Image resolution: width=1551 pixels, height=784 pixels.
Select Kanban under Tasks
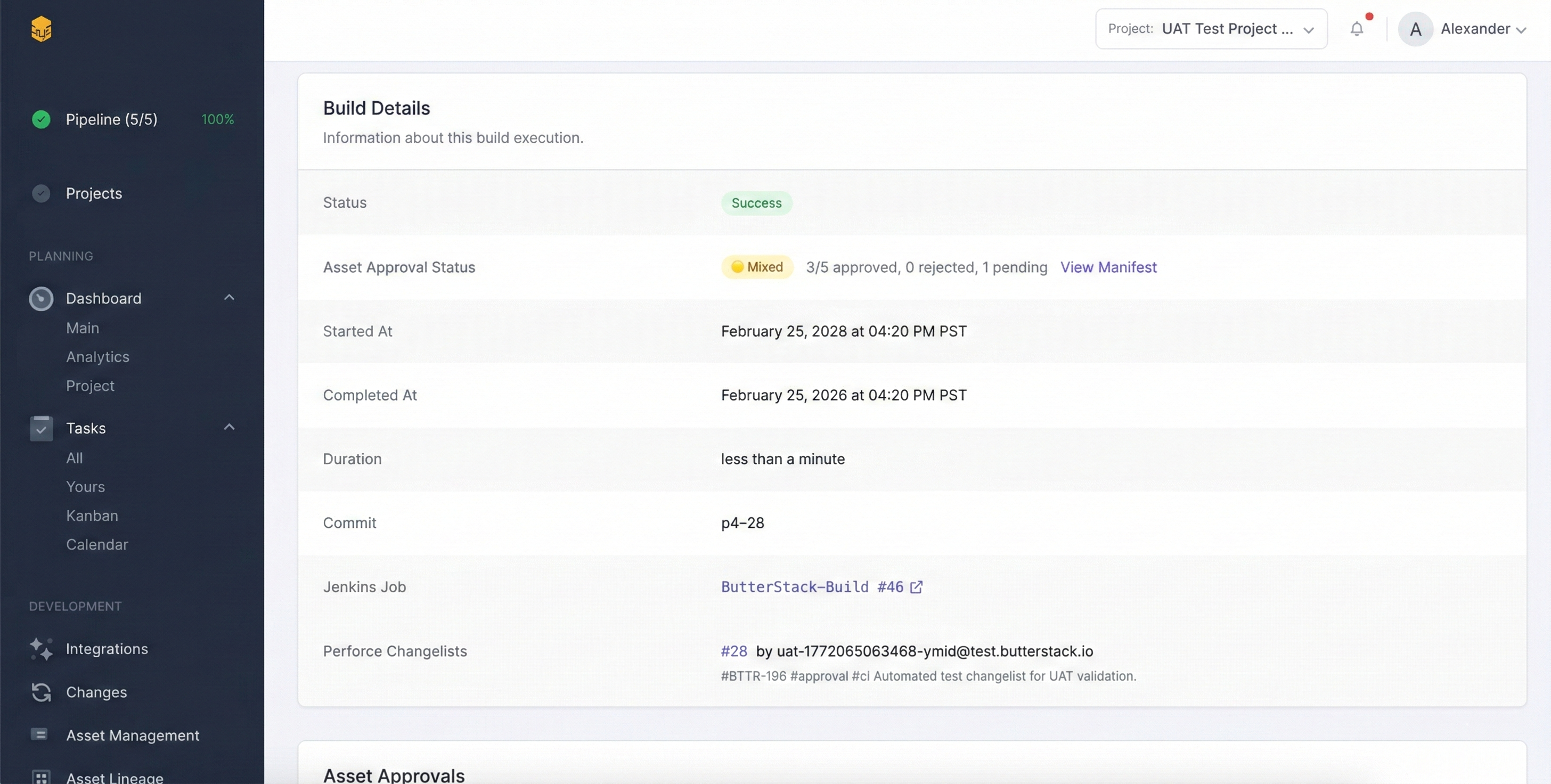92,516
